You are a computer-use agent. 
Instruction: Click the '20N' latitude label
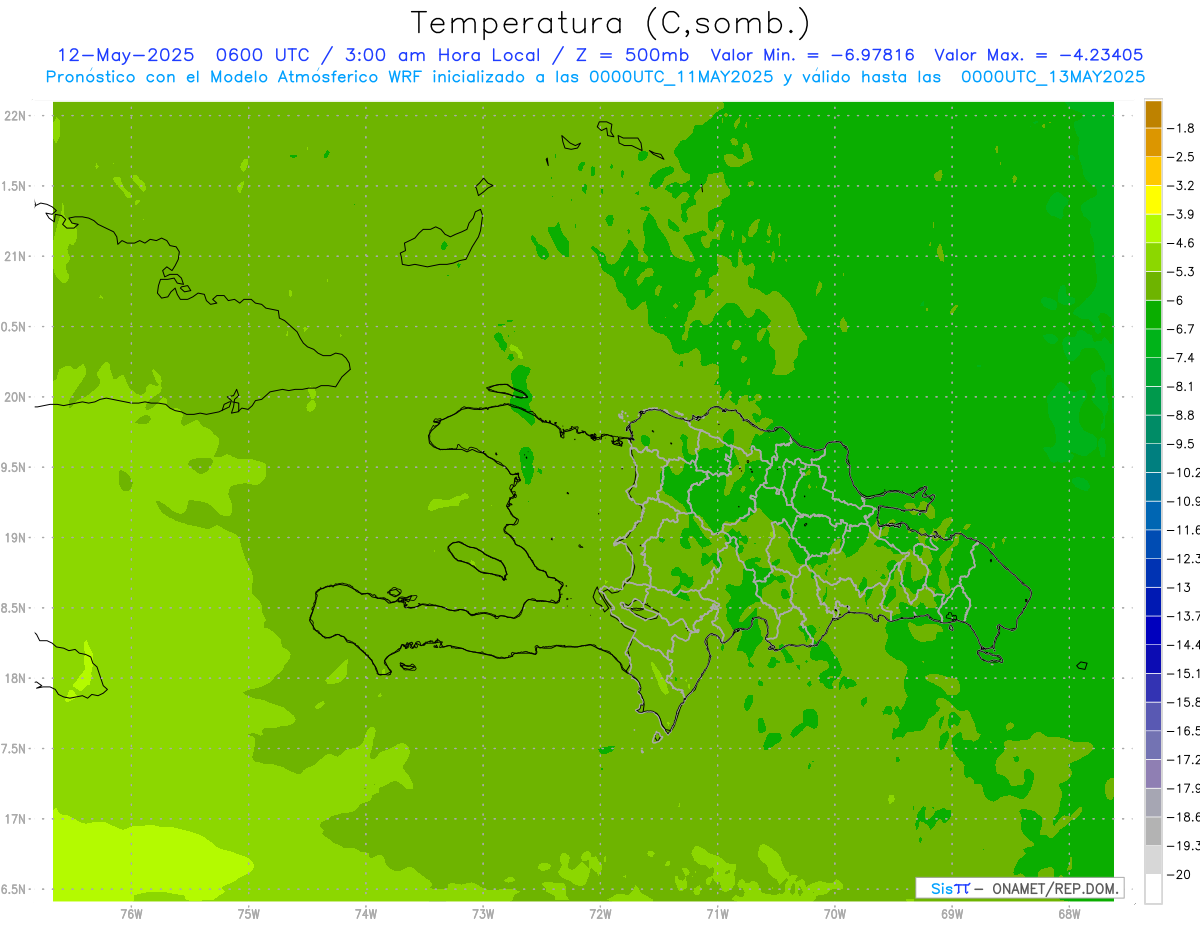click(x=15, y=397)
